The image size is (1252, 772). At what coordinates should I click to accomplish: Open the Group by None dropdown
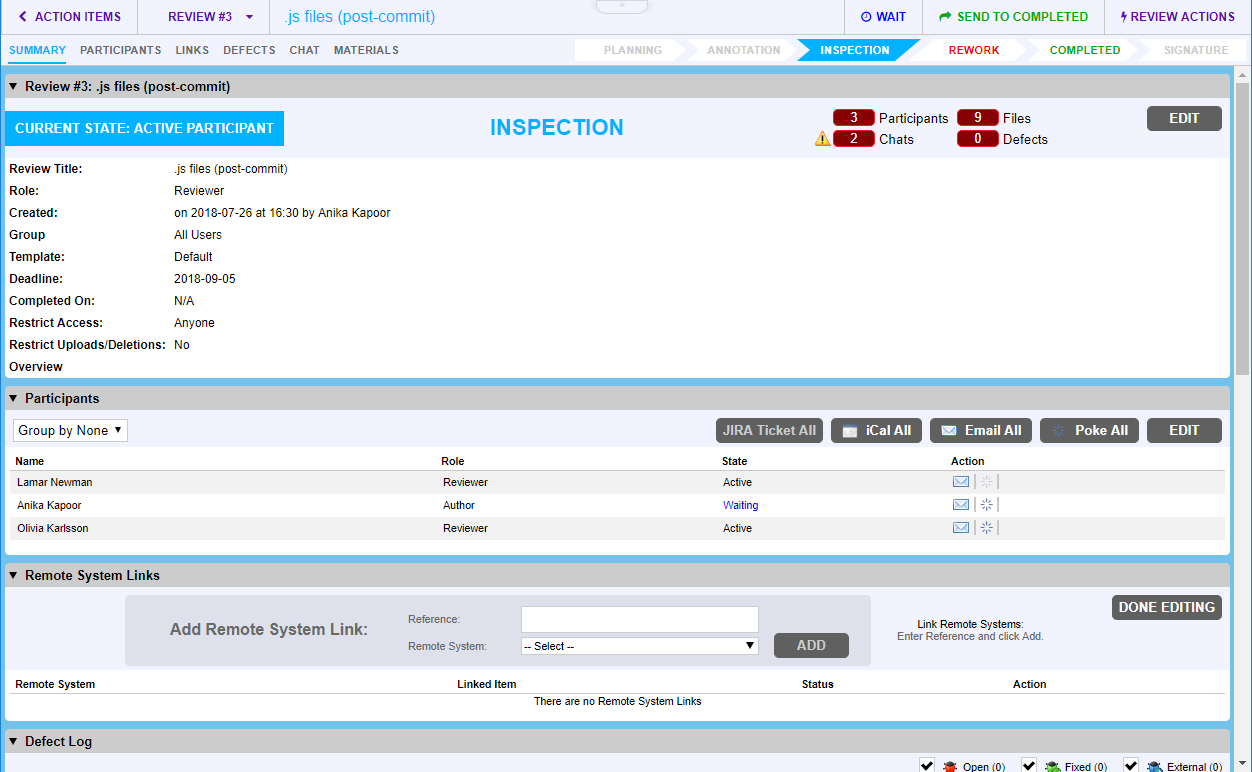70,430
